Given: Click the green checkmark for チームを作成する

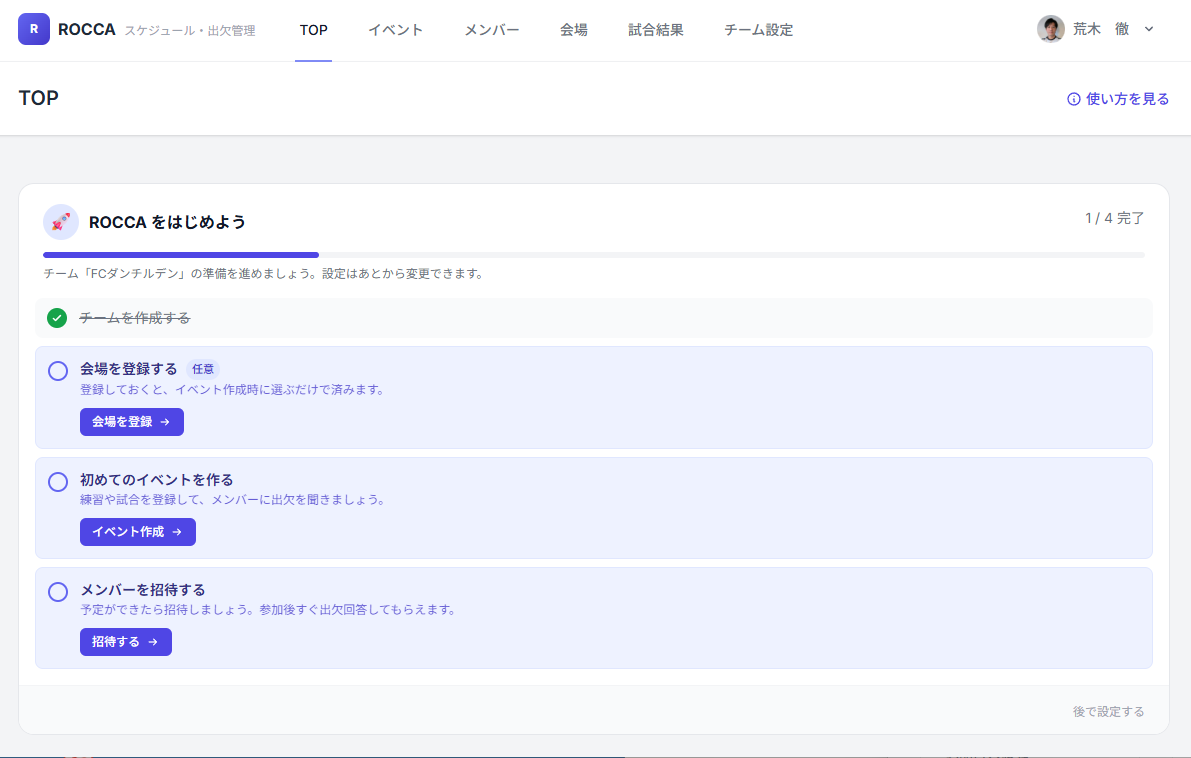Looking at the screenshot, I should 57,317.
